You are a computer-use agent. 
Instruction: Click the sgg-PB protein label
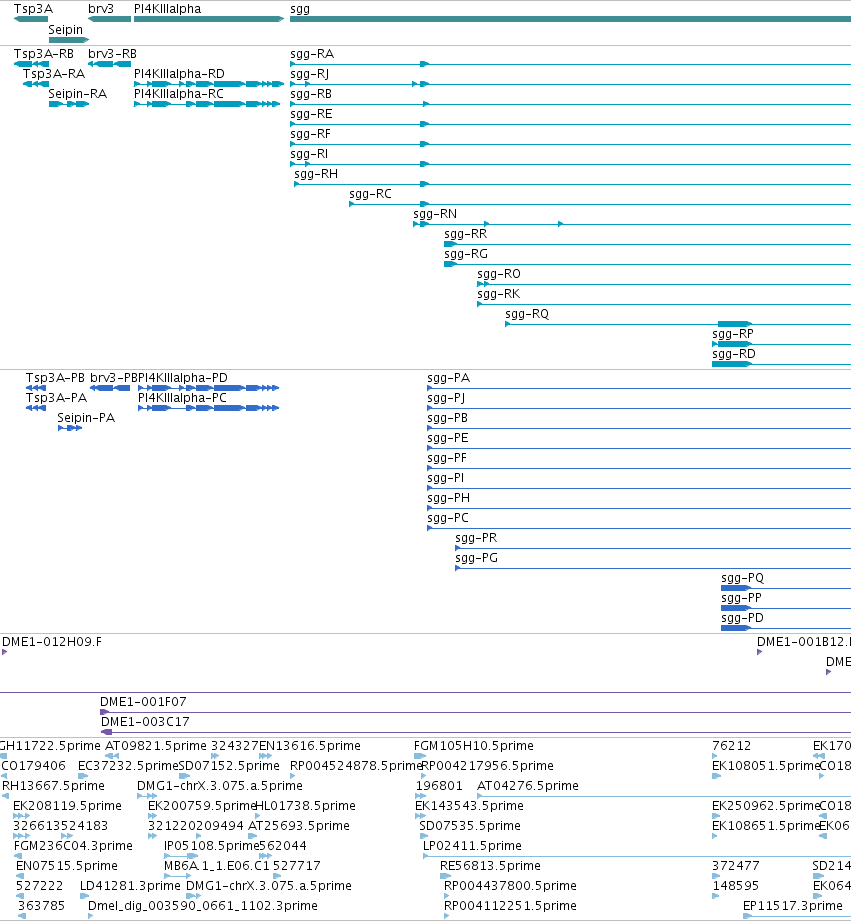click(x=448, y=418)
